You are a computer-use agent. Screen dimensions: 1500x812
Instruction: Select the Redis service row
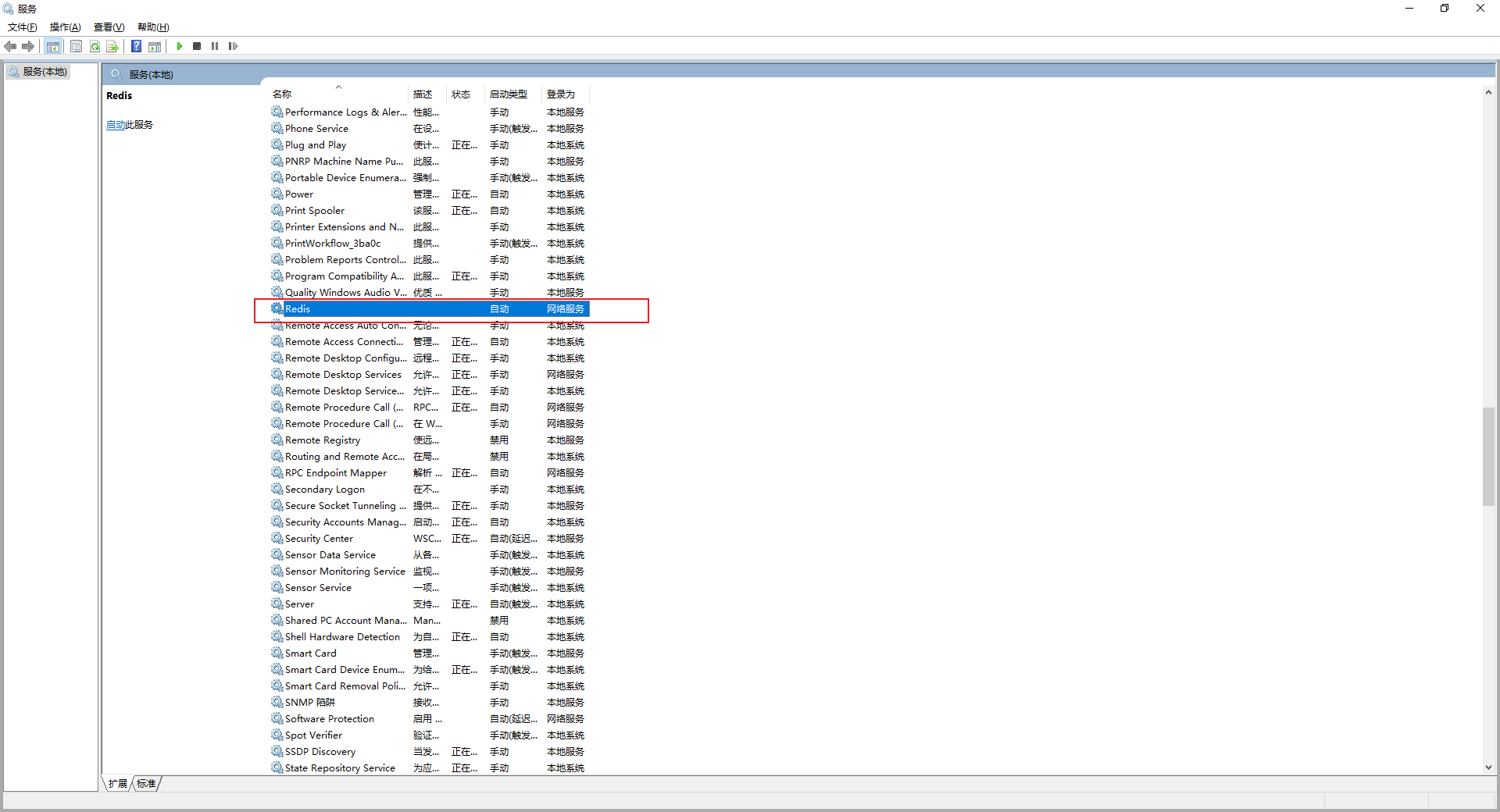(x=430, y=309)
